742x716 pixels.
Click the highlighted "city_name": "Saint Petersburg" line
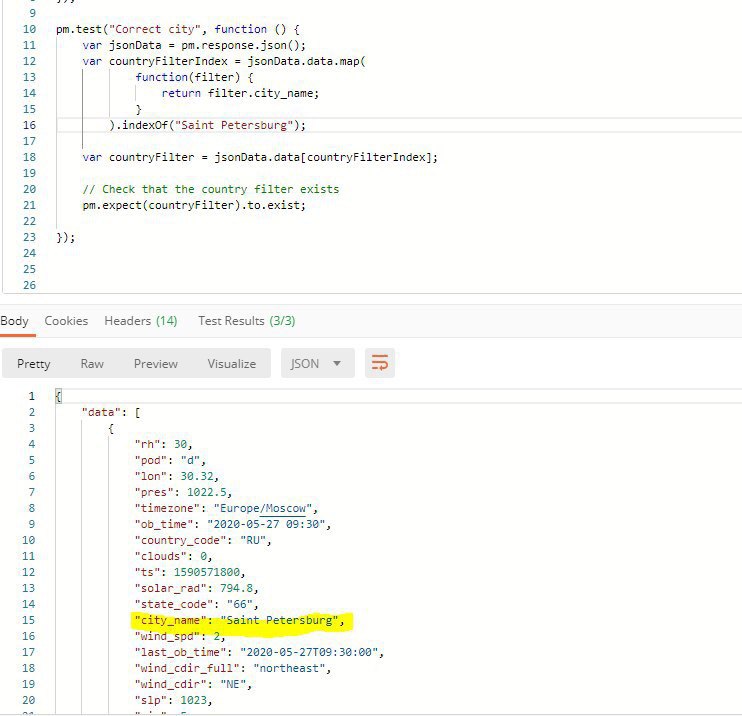tap(239, 620)
